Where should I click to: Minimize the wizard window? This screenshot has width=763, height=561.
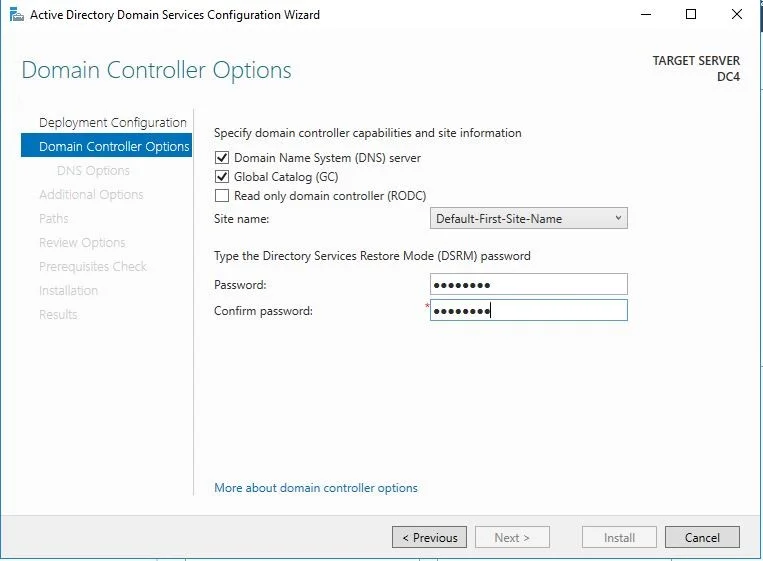646,15
